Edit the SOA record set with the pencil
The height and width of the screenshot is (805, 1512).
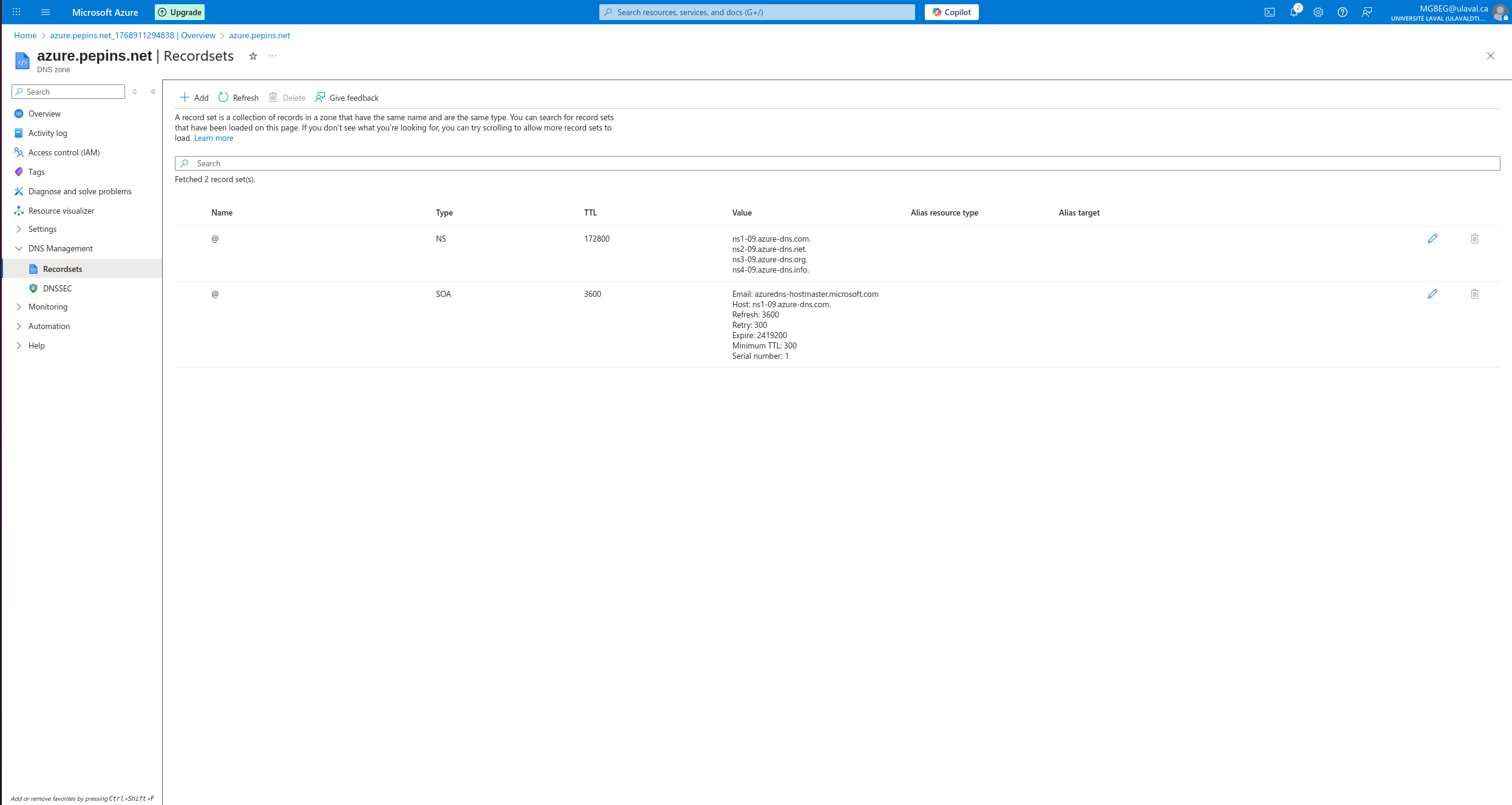[x=1432, y=294]
